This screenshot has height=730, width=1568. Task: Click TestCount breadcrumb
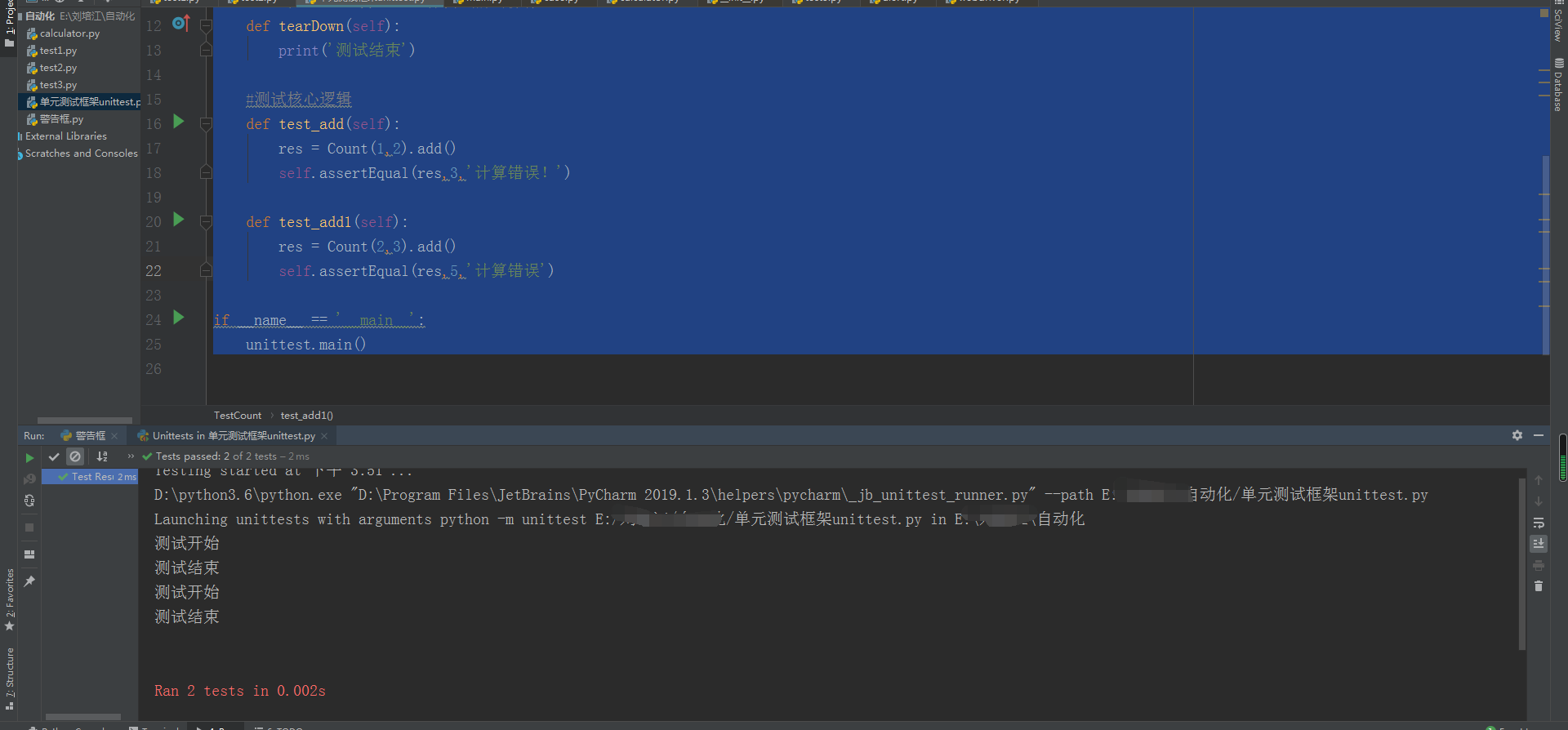[x=238, y=416]
